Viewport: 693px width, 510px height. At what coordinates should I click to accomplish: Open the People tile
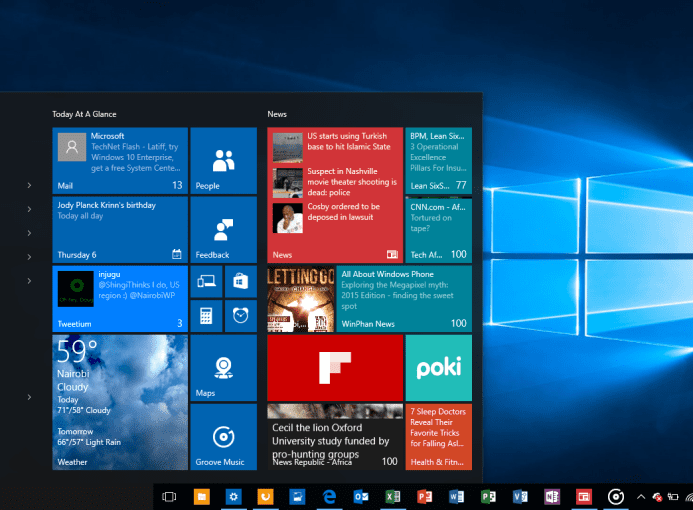pos(223,160)
